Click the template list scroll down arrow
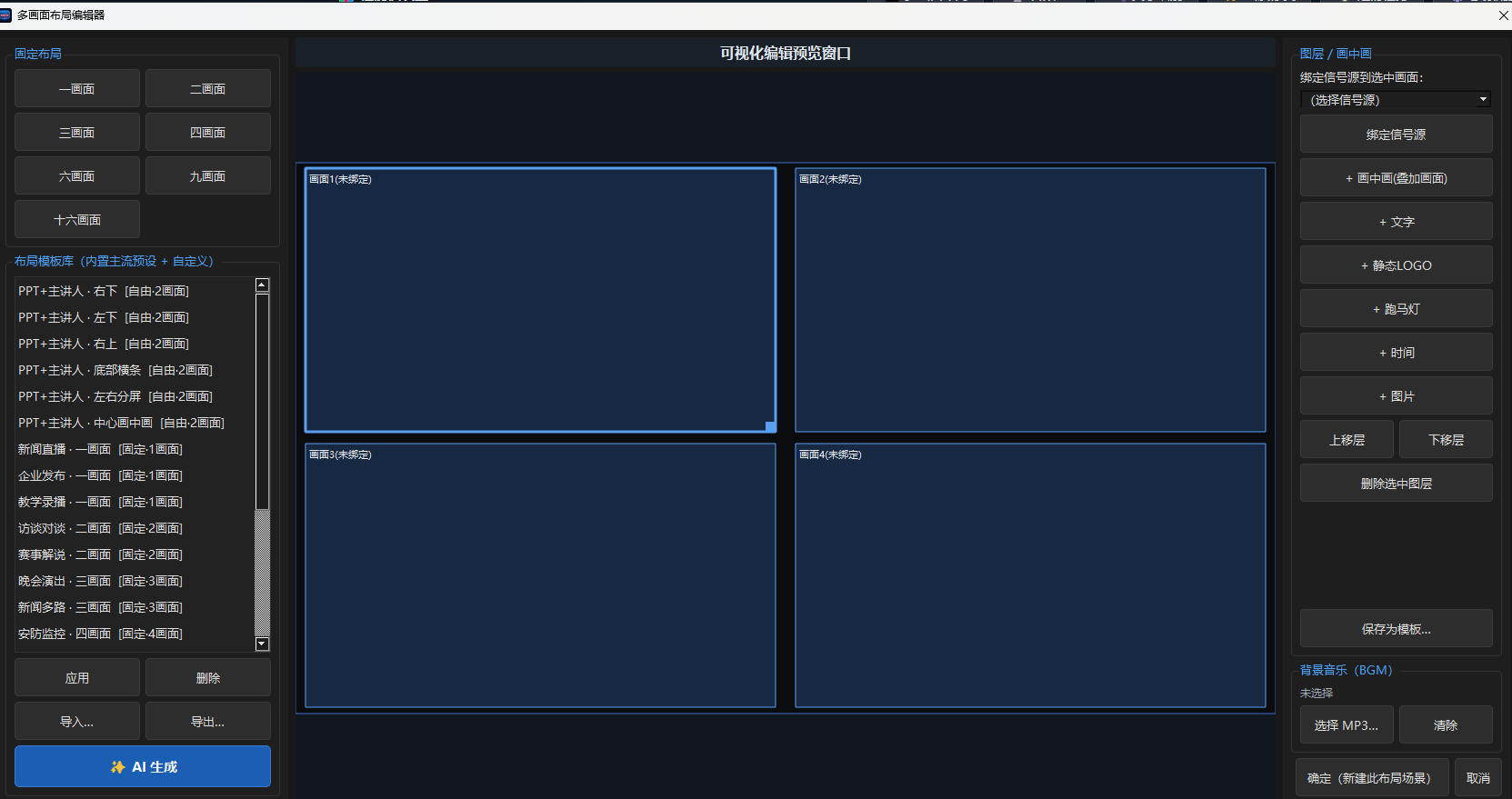 coord(262,644)
